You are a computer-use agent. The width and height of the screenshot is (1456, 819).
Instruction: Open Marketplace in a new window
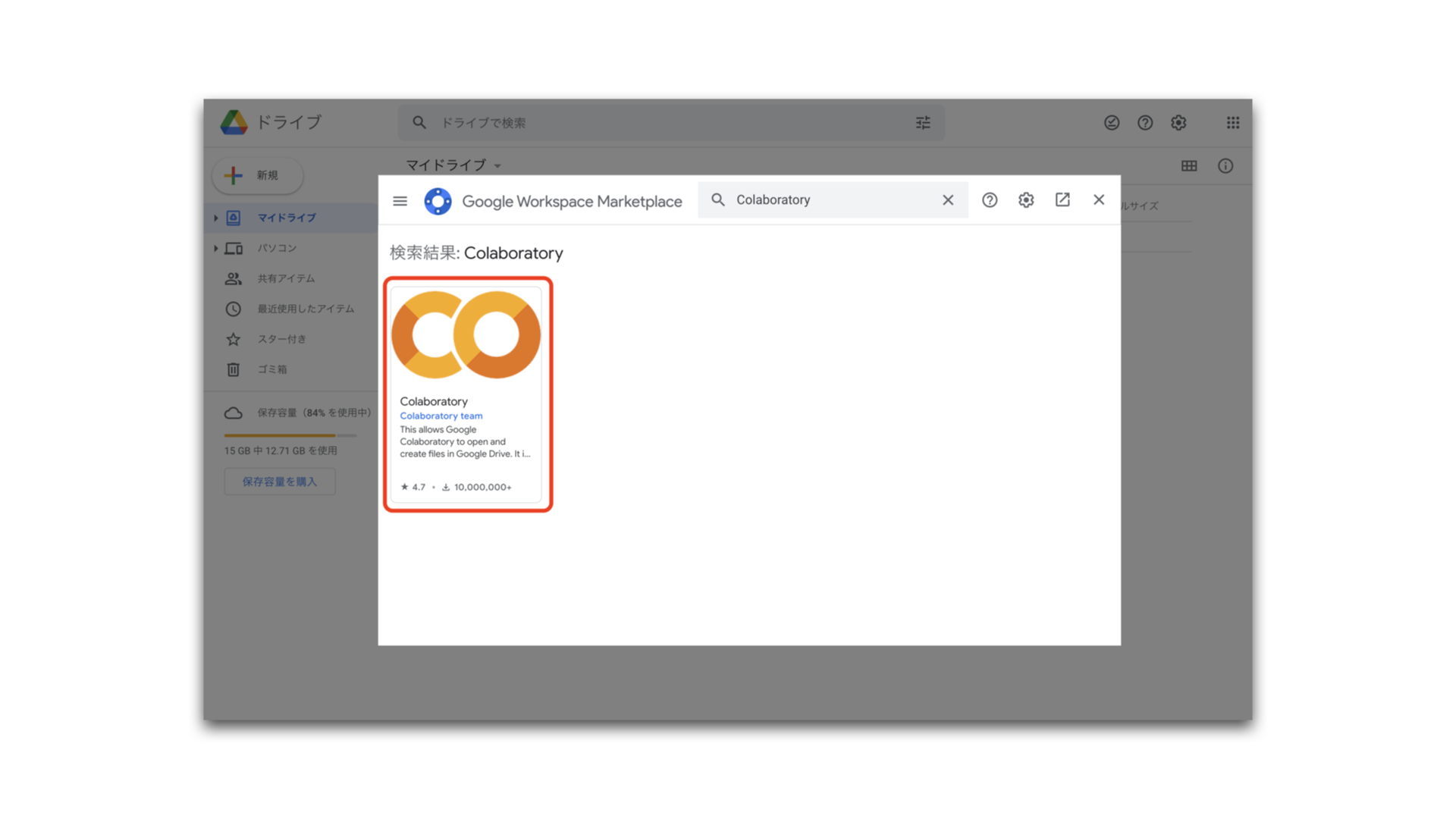point(1062,199)
